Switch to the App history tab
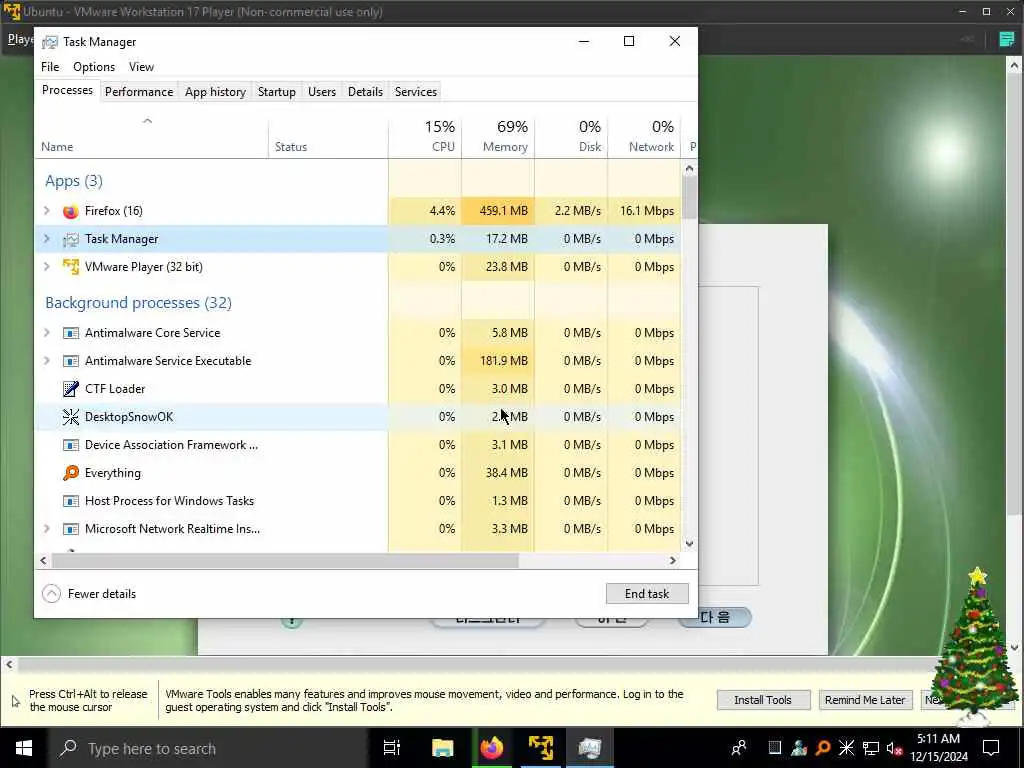 click(216, 92)
